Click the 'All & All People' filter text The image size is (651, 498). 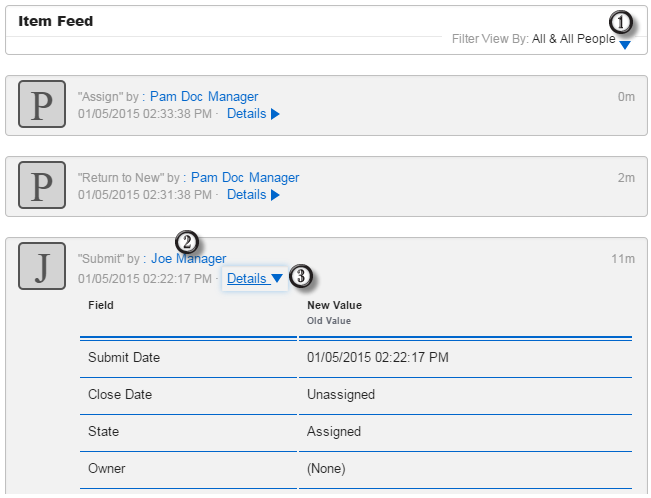coord(574,39)
